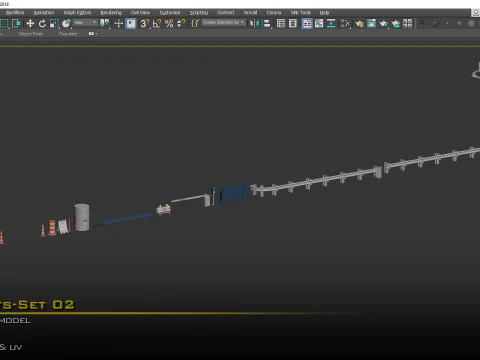Click the ViewCube in the viewport

coord(476,71)
